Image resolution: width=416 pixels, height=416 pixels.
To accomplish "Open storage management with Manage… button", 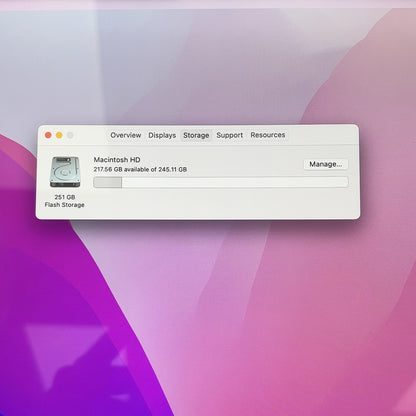I will pyautogui.click(x=326, y=164).
